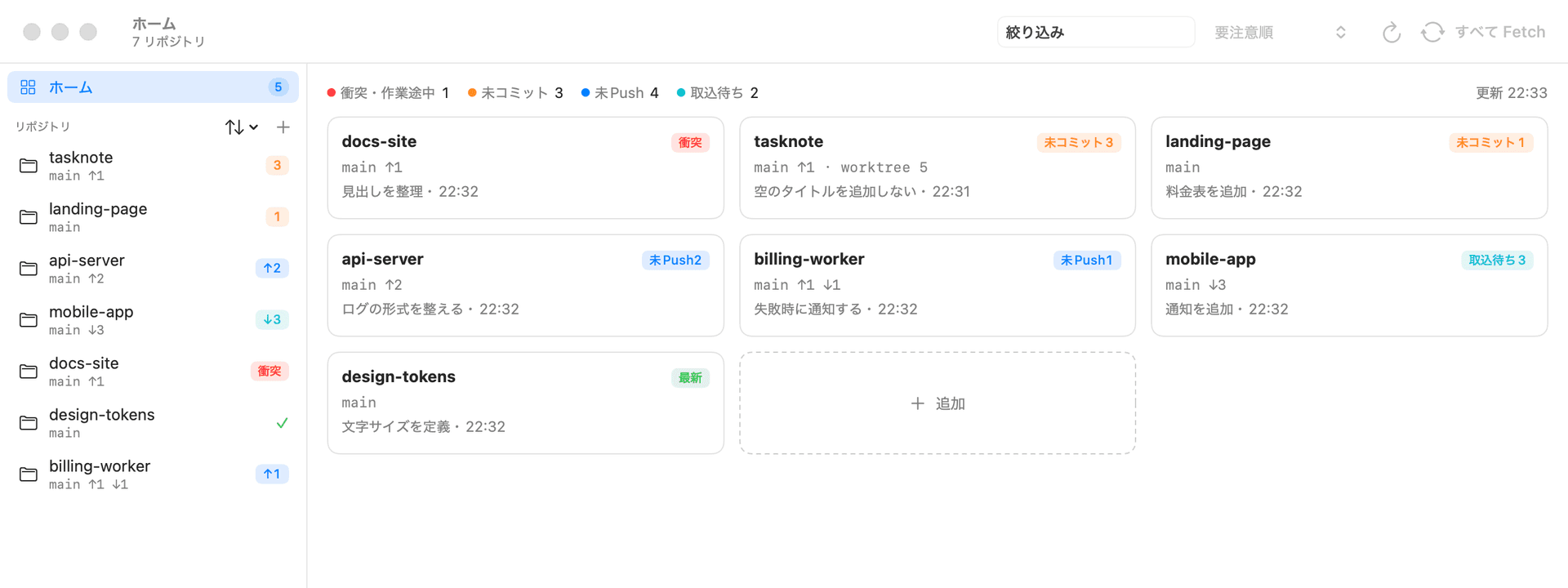Click the ↑2 badge on sidebar api-server
The width and height of the screenshot is (1568, 588).
click(272, 269)
